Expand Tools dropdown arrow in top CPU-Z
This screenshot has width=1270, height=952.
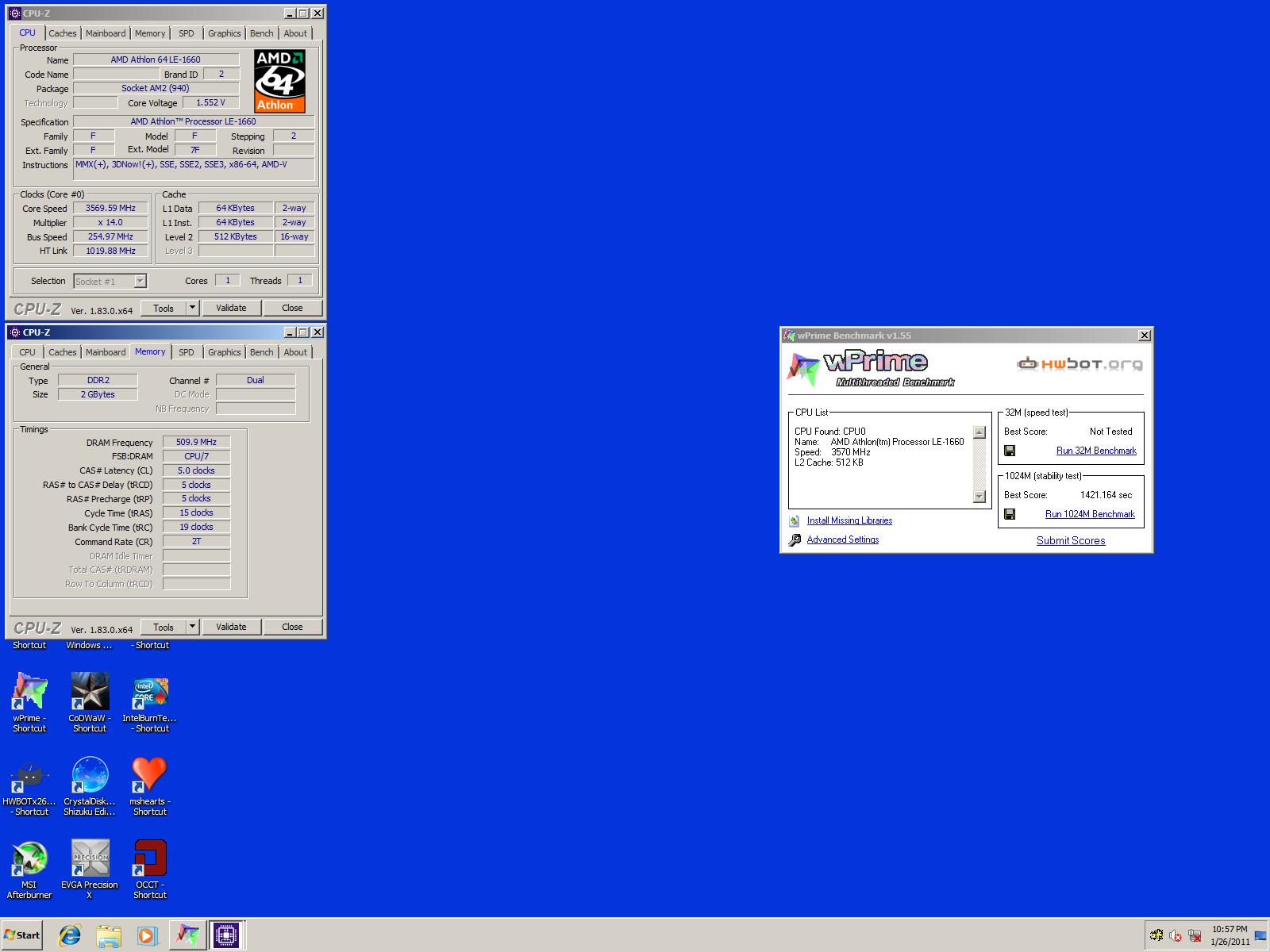coord(192,308)
